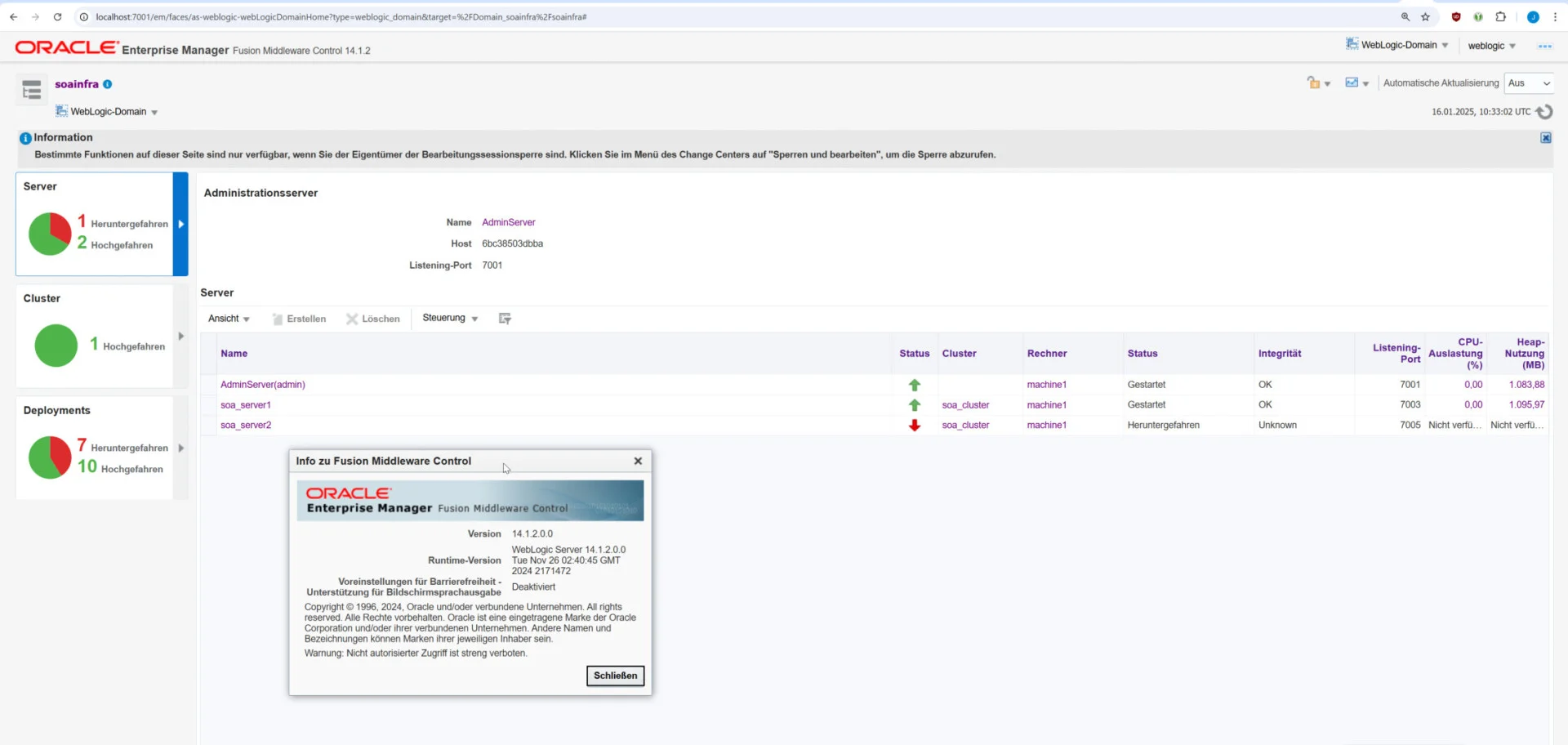This screenshot has width=1568, height=745.
Task: Click the browser forward arrow
Action: click(x=35, y=16)
